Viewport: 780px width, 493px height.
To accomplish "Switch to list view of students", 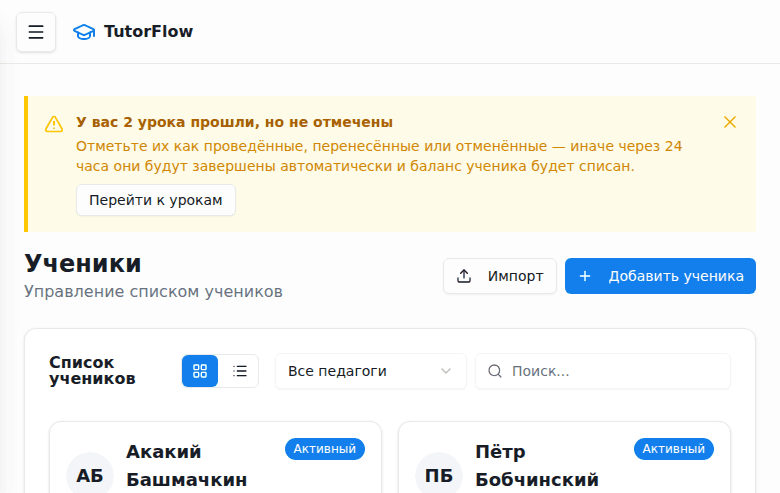I will click(240, 371).
